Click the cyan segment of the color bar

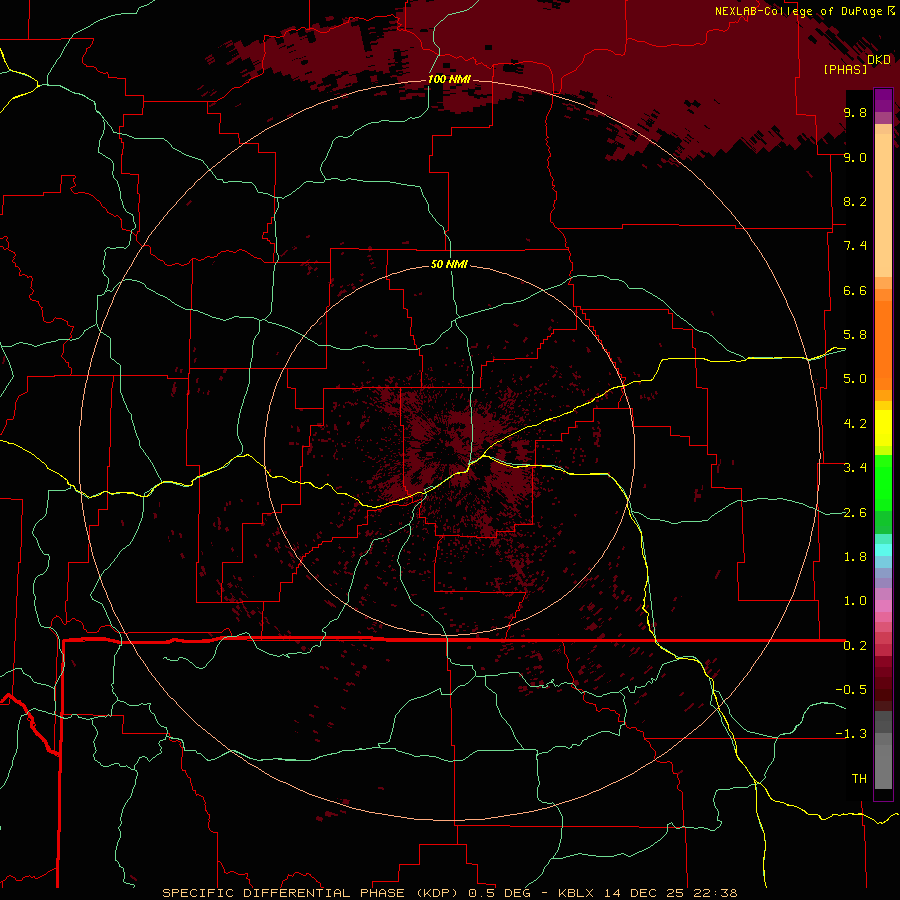point(883,550)
